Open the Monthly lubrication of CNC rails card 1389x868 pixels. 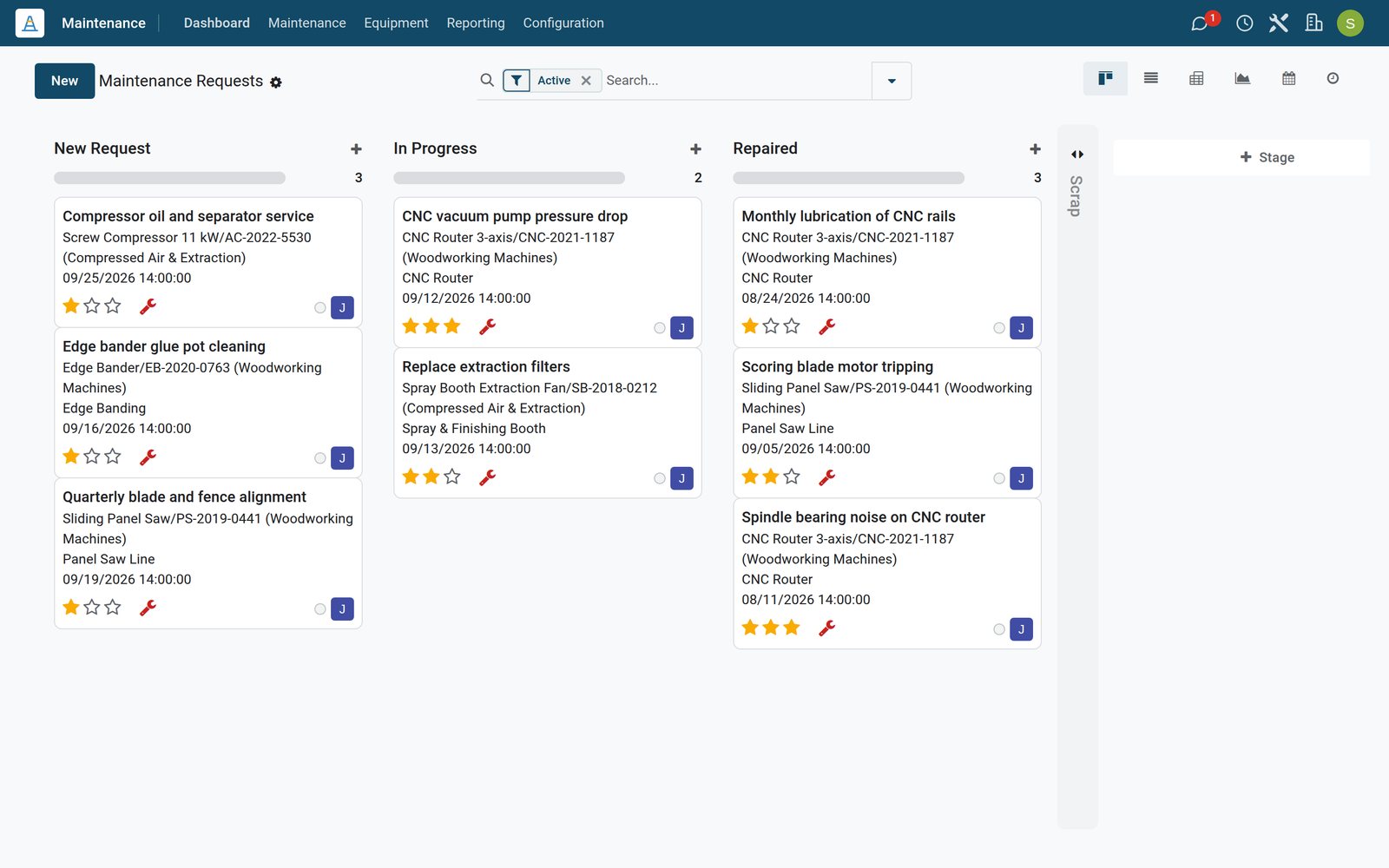coord(886,272)
